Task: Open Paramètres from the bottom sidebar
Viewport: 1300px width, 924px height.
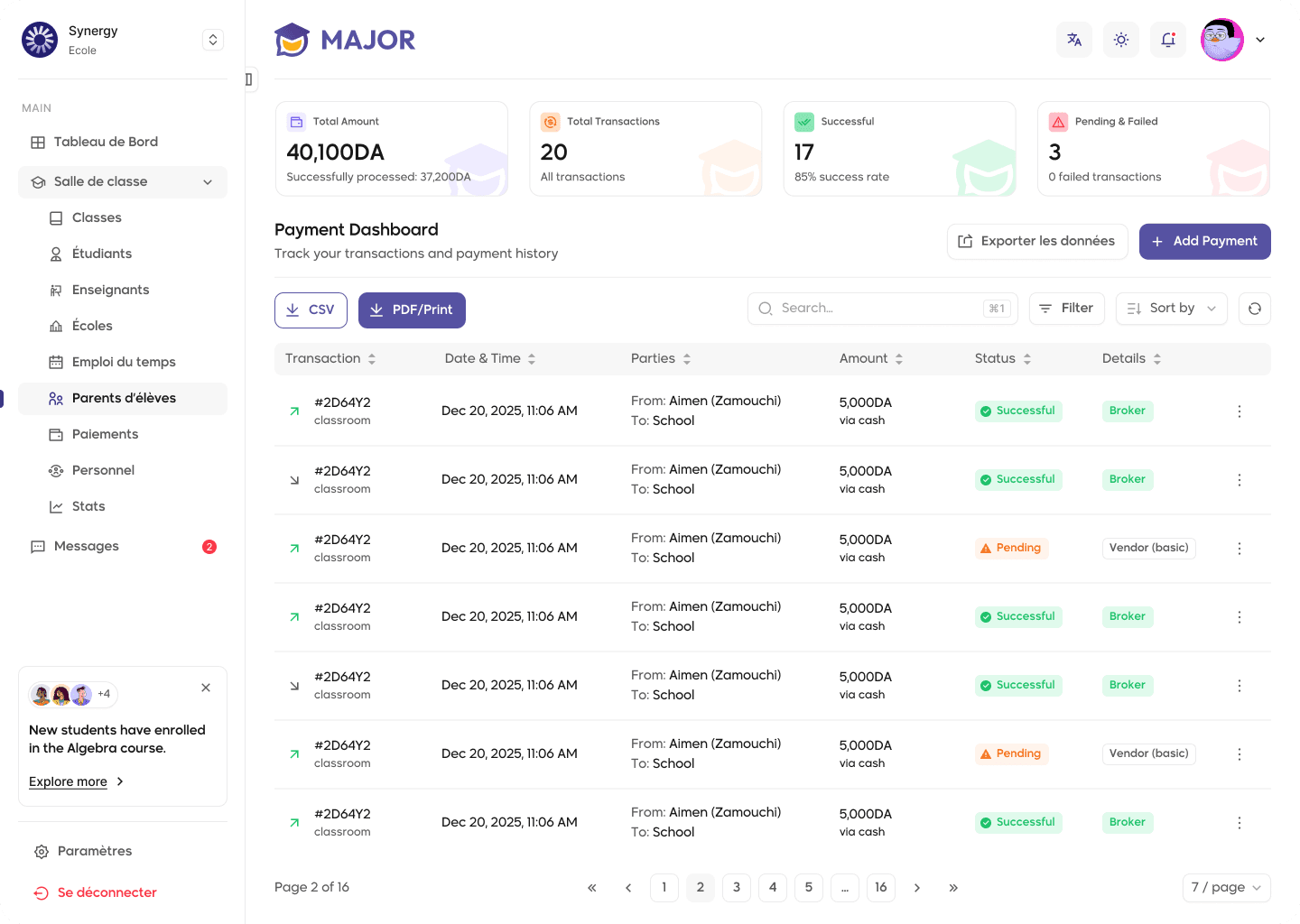Action: [94, 851]
